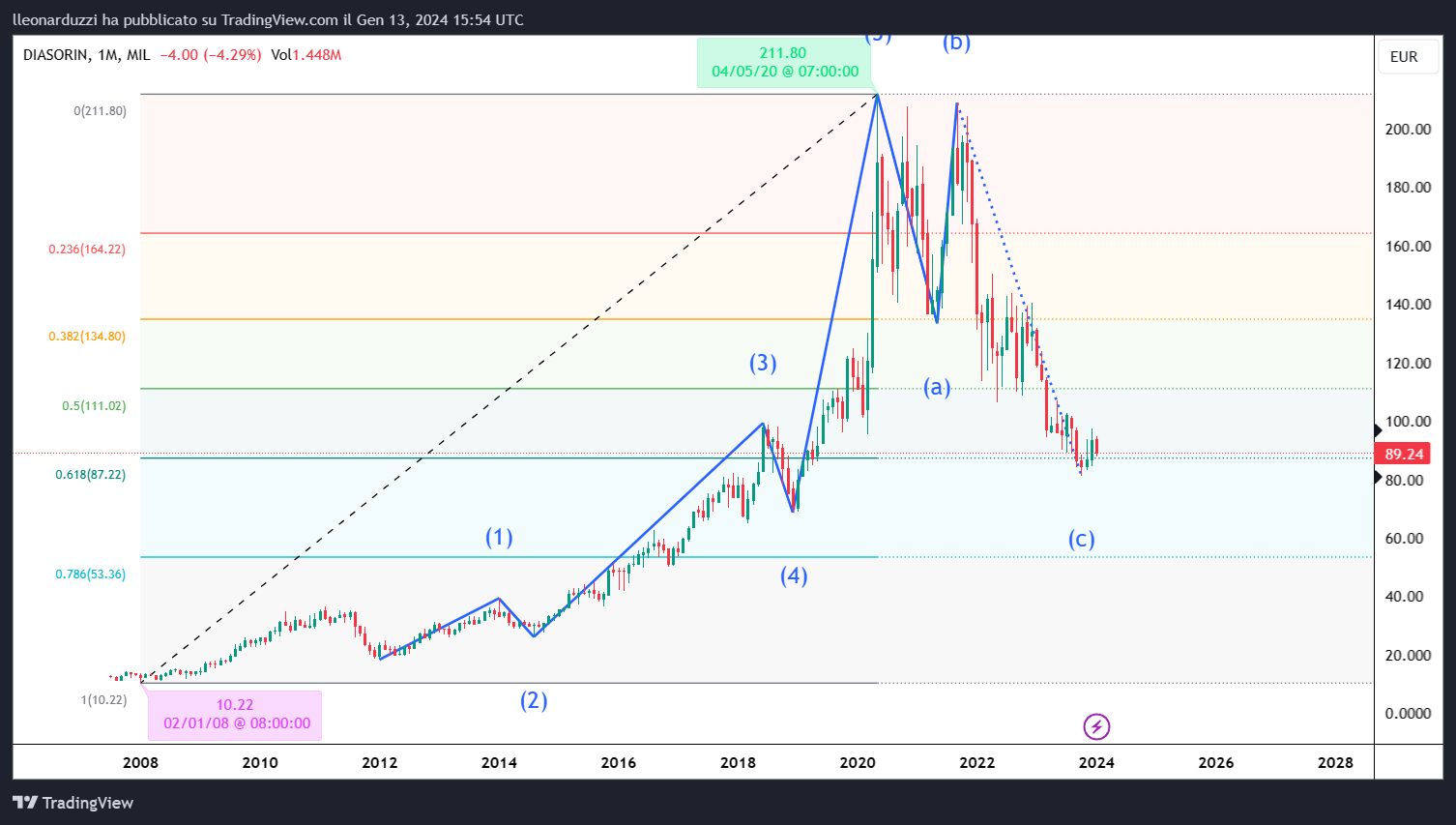Select the corrective wave (c) label
The height and width of the screenshot is (825, 1456).
[1081, 540]
